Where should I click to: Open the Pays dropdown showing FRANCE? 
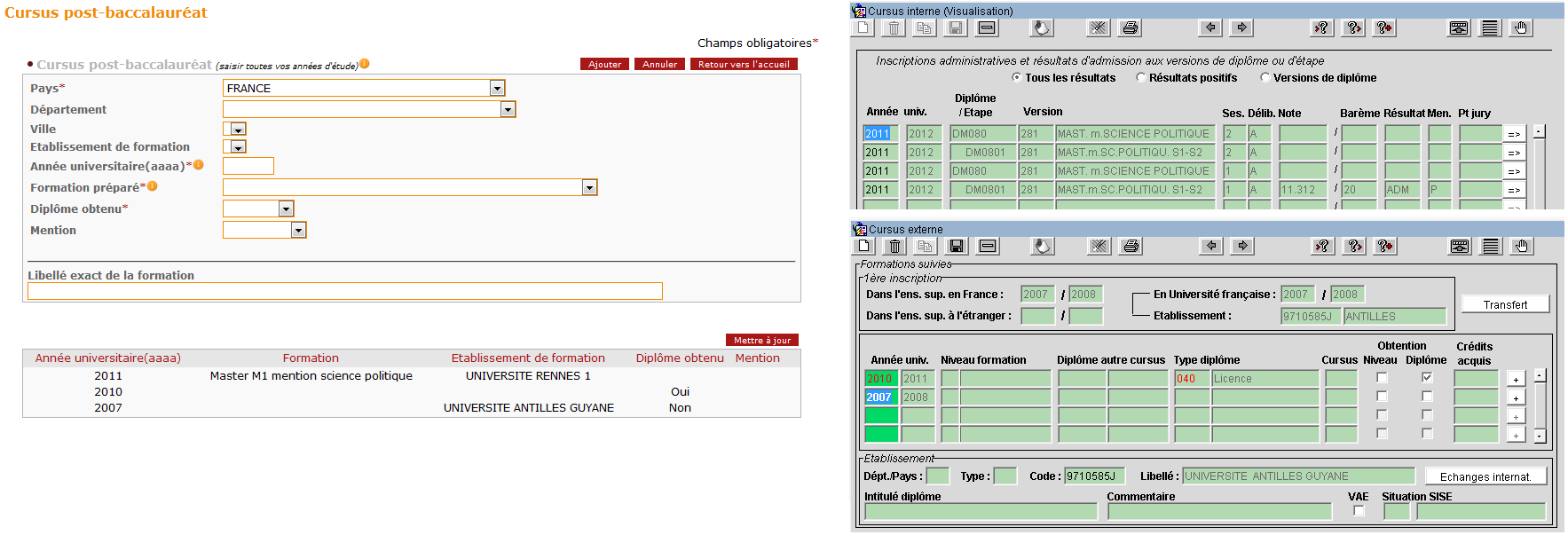pyautogui.click(x=497, y=88)
